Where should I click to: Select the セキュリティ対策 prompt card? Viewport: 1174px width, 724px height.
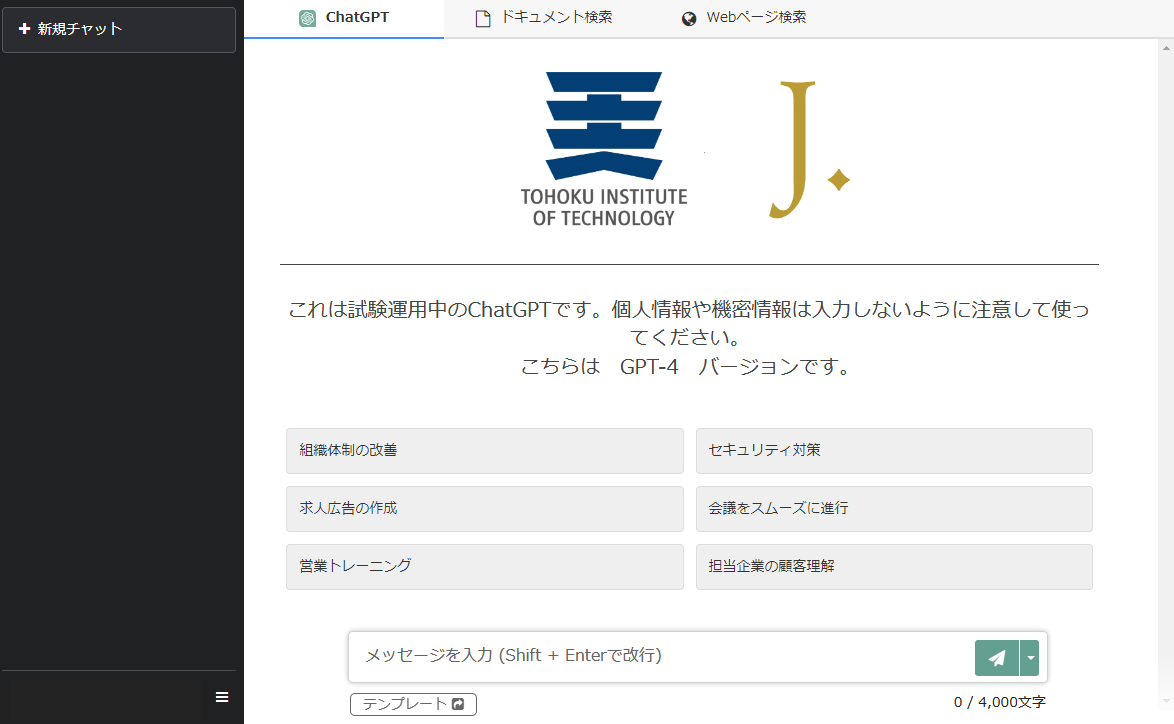(894, 451)
